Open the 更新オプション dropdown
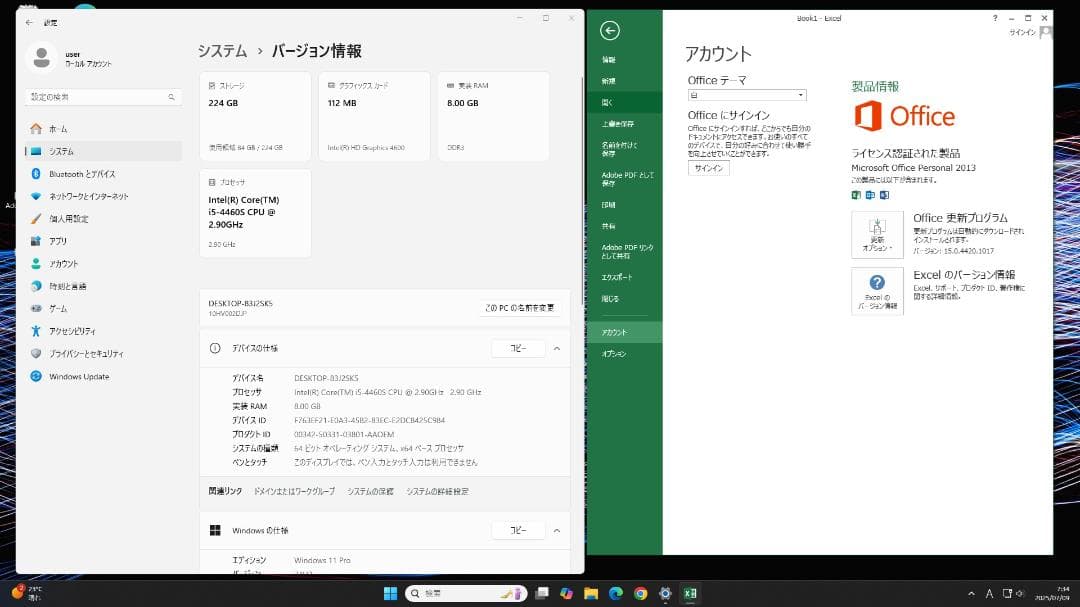The image size is (1080, 607). click(877, 235)
